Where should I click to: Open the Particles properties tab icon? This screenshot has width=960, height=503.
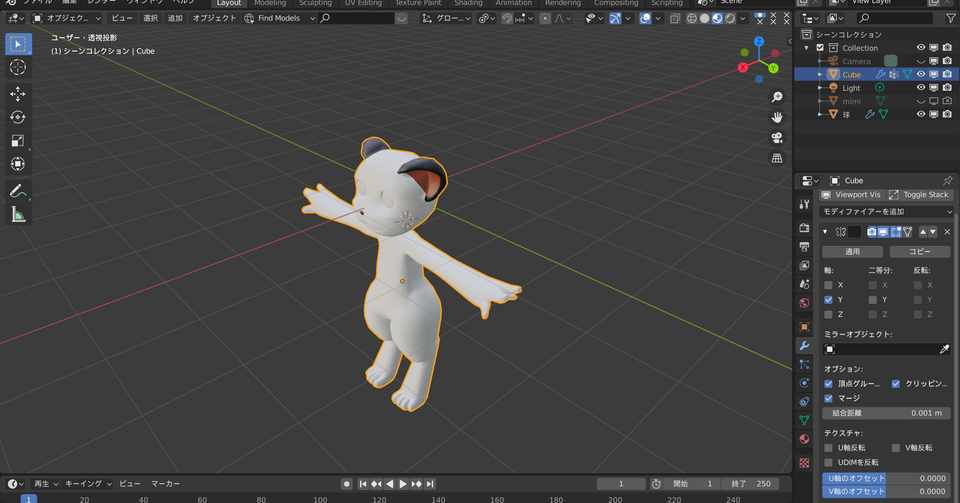pos(804,365)
